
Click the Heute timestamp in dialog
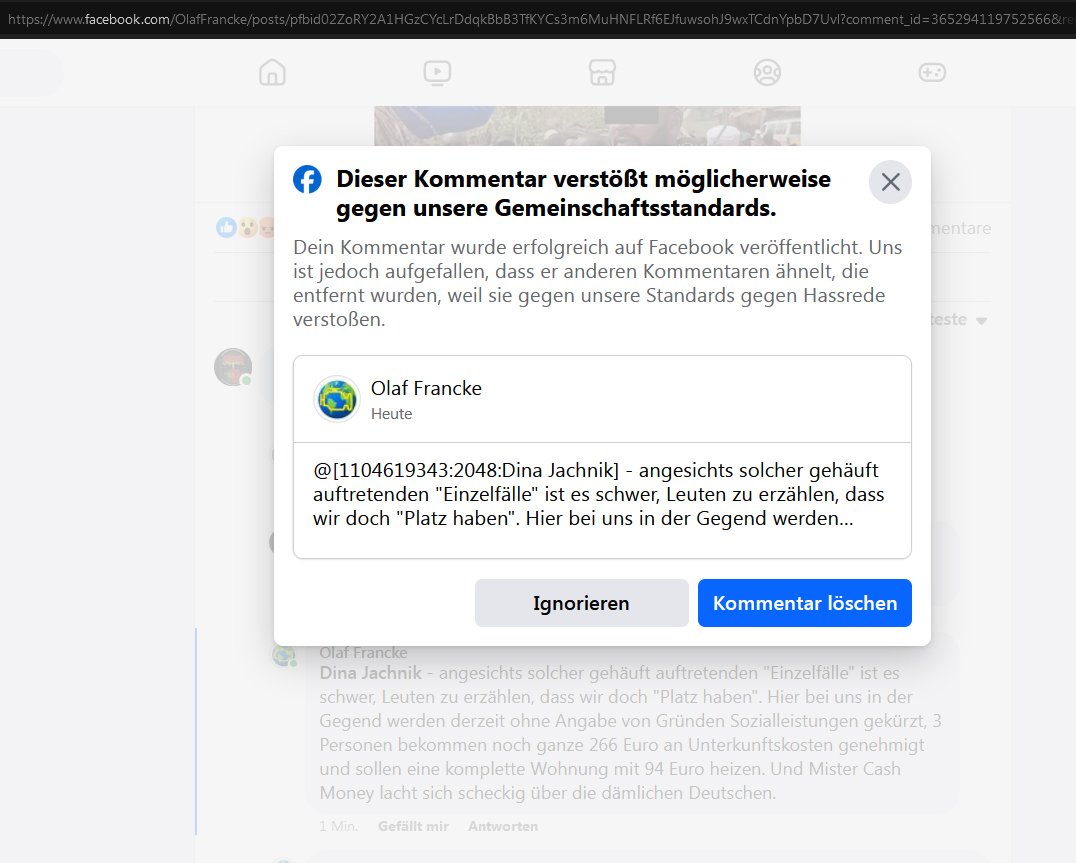click(392, 414)
